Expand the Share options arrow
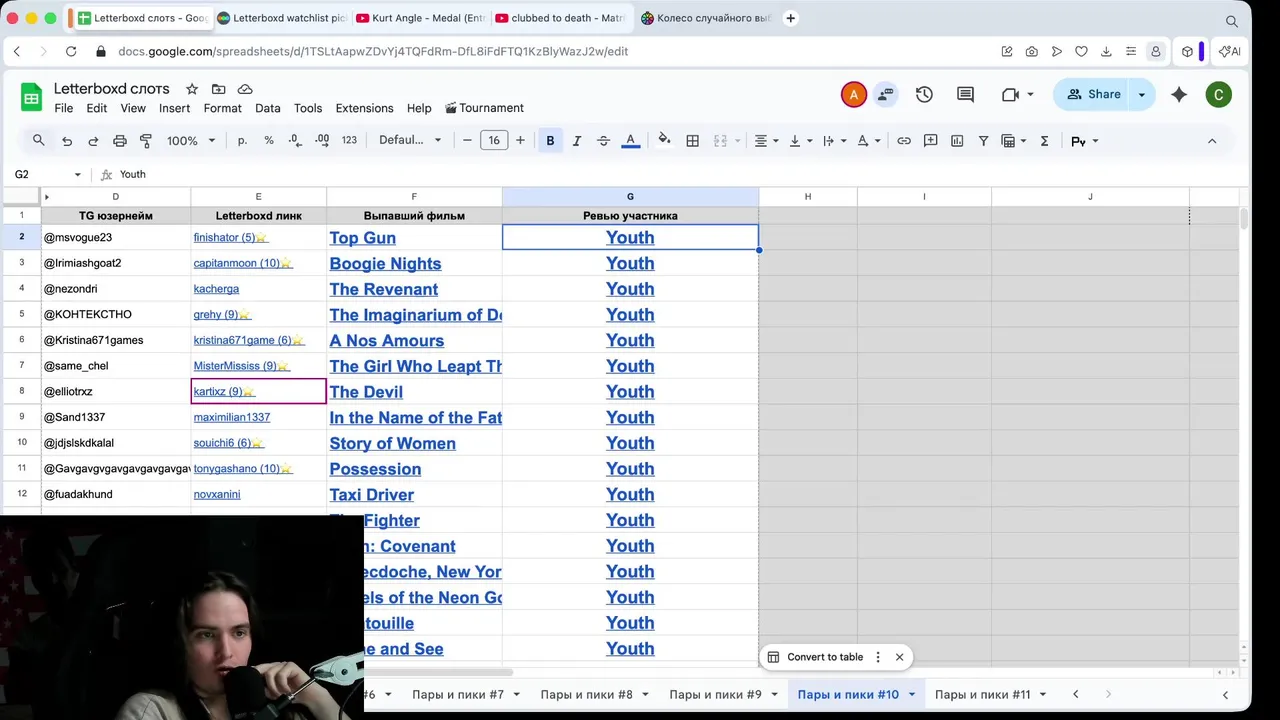Viewport: 1280px width, 720px height. pyautogui.click(x=1142, y=94)
